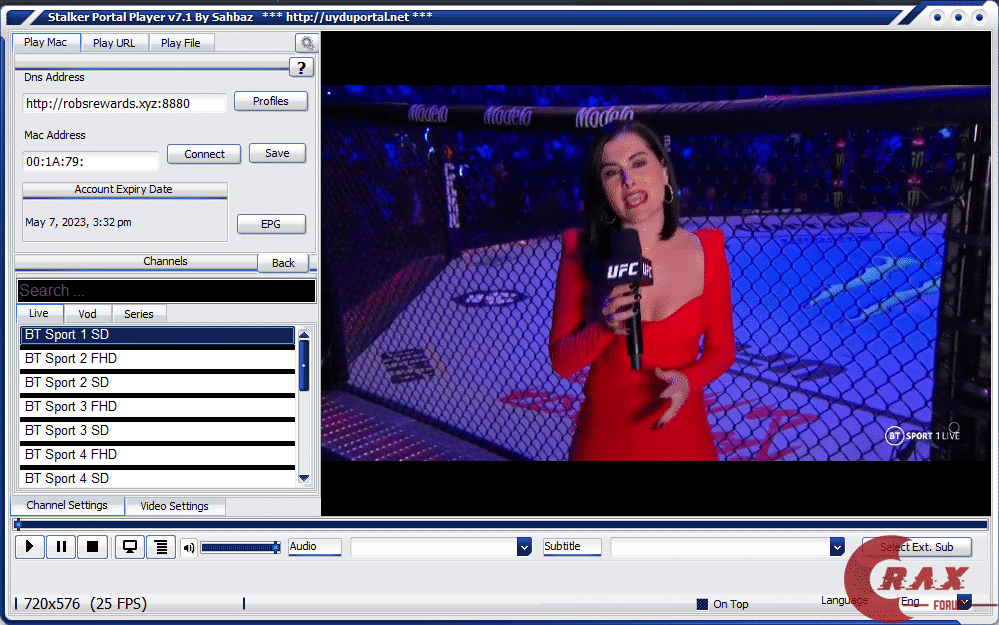Image resolution: width=999 pixels, height=625 pixels.
Task: Switch to Video Settings tab
Action: click(x=175, y=506)
